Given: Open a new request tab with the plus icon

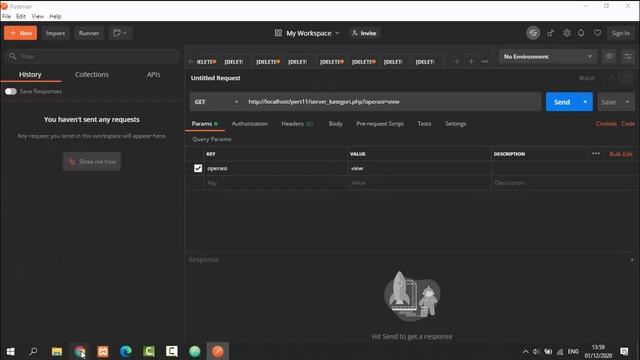Looking at the screenshot, I should [x=471, y=62].
